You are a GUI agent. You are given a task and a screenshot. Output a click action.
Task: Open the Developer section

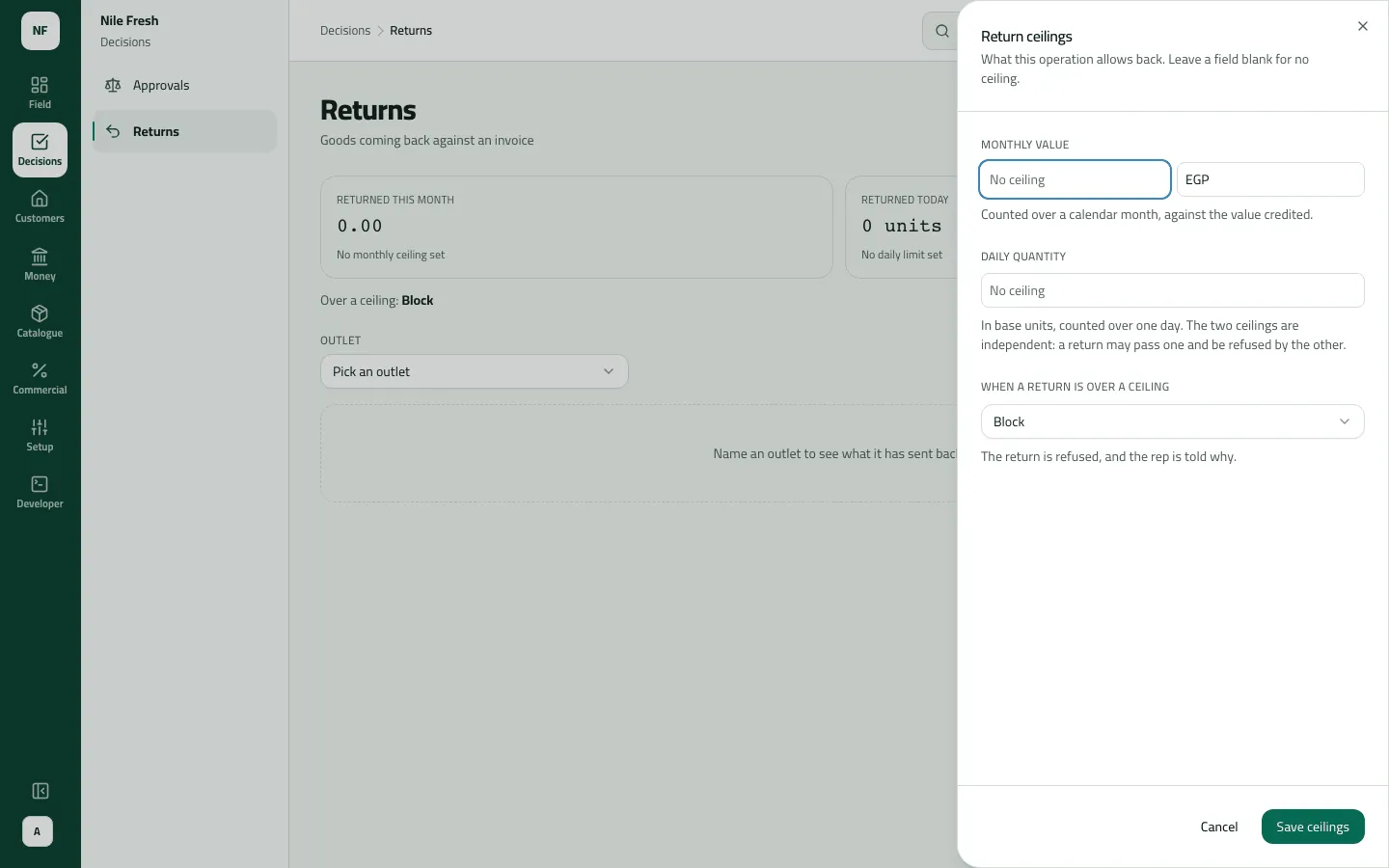(40, 492)
